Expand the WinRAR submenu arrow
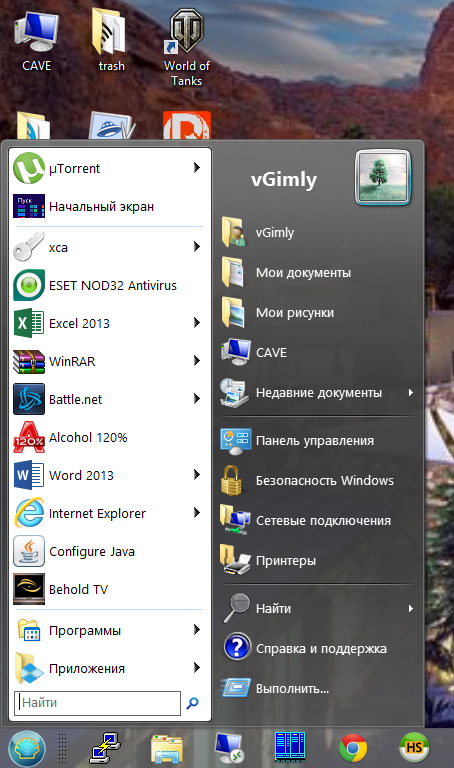The image size is (454, 768). [x=197, y=361]
